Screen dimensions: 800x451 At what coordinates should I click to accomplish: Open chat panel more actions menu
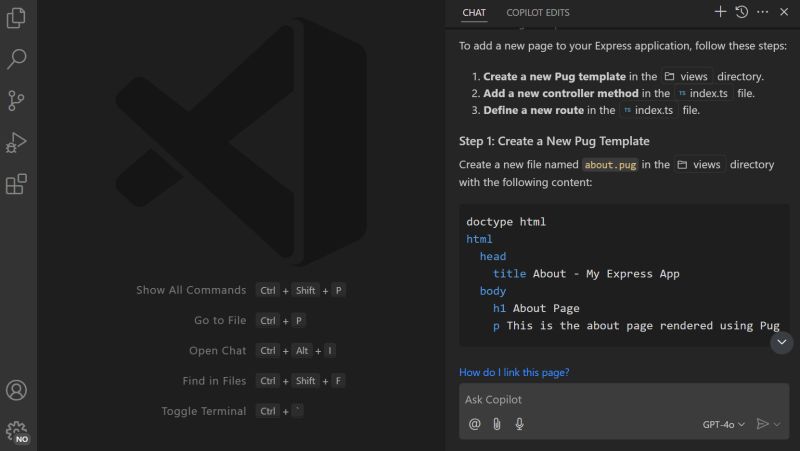[762, 12]
